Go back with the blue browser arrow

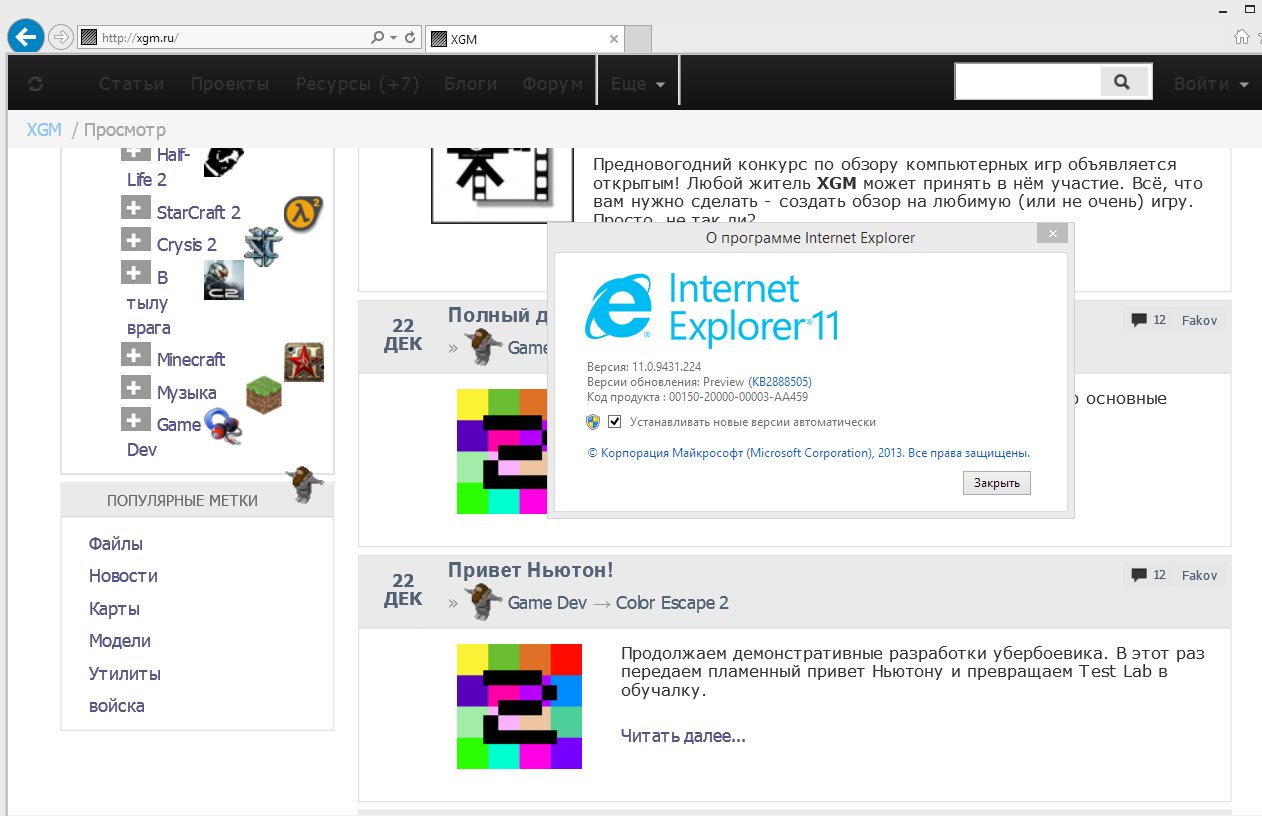pyautogui.click(x=26, y=36)
